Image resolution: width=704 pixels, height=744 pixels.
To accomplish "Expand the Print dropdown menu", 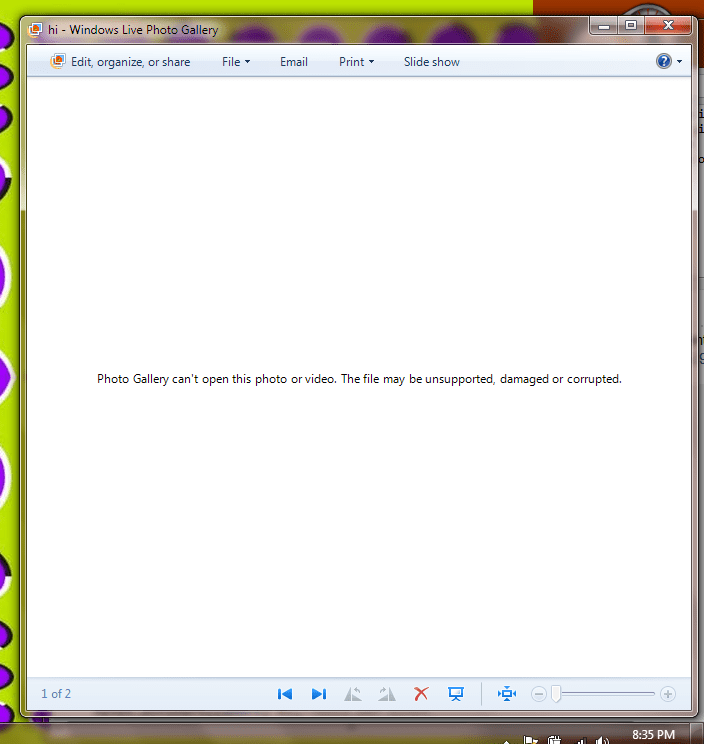I will 356,62.
